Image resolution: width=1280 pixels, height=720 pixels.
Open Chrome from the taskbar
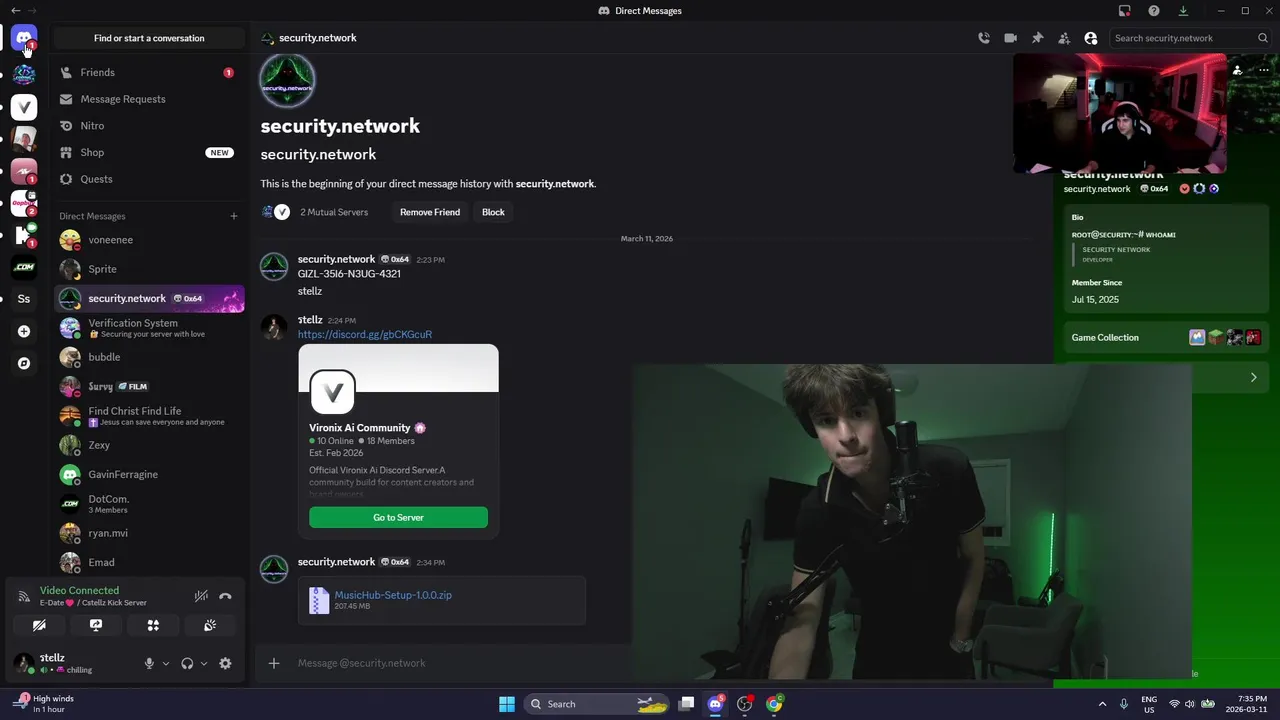[774, 704]
